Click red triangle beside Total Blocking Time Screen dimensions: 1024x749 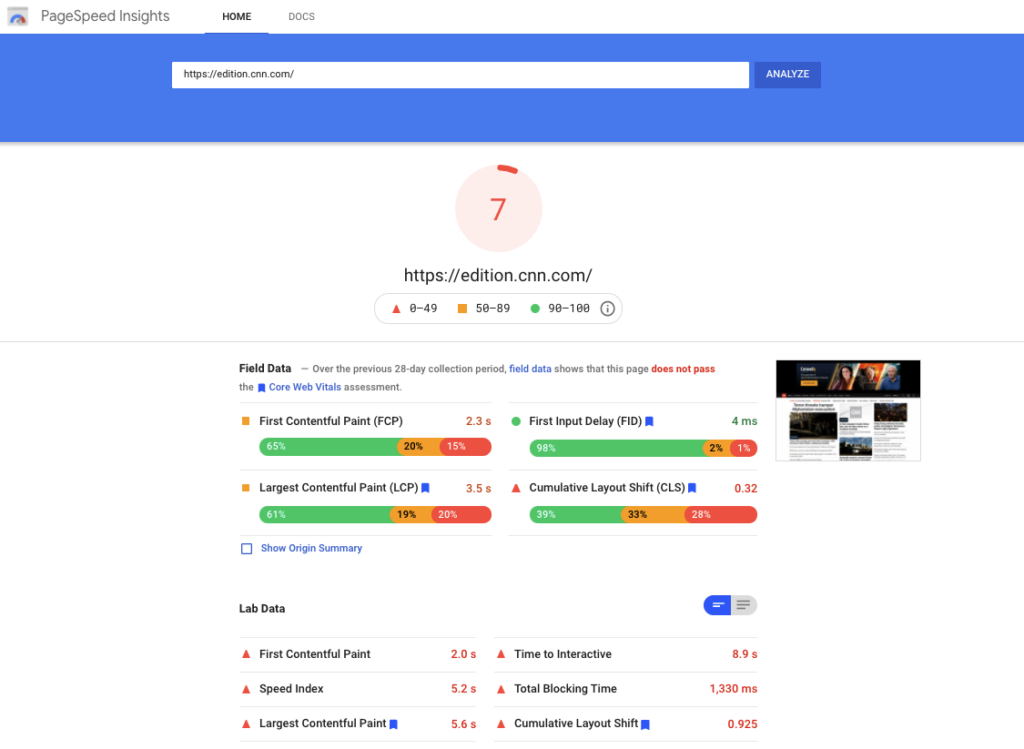[x=501, y=689]
